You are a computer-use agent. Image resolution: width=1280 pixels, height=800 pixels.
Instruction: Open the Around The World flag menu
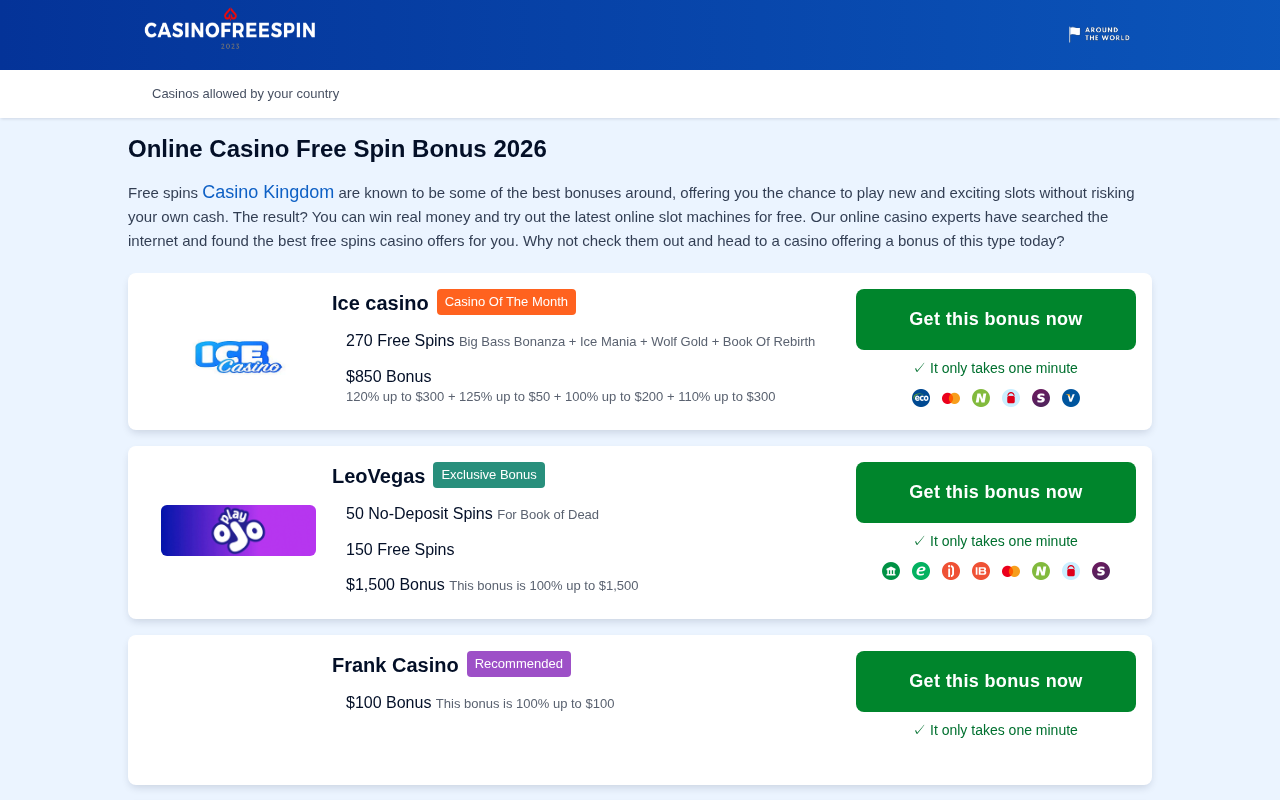pyautogui.click(x=1099, y=34)
